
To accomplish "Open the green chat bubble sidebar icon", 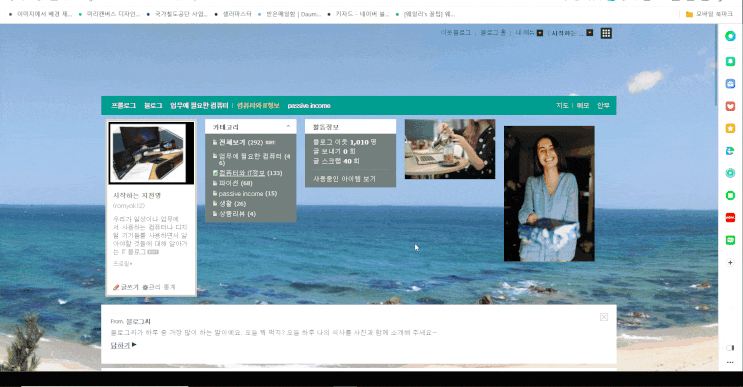I will [730, 240].
